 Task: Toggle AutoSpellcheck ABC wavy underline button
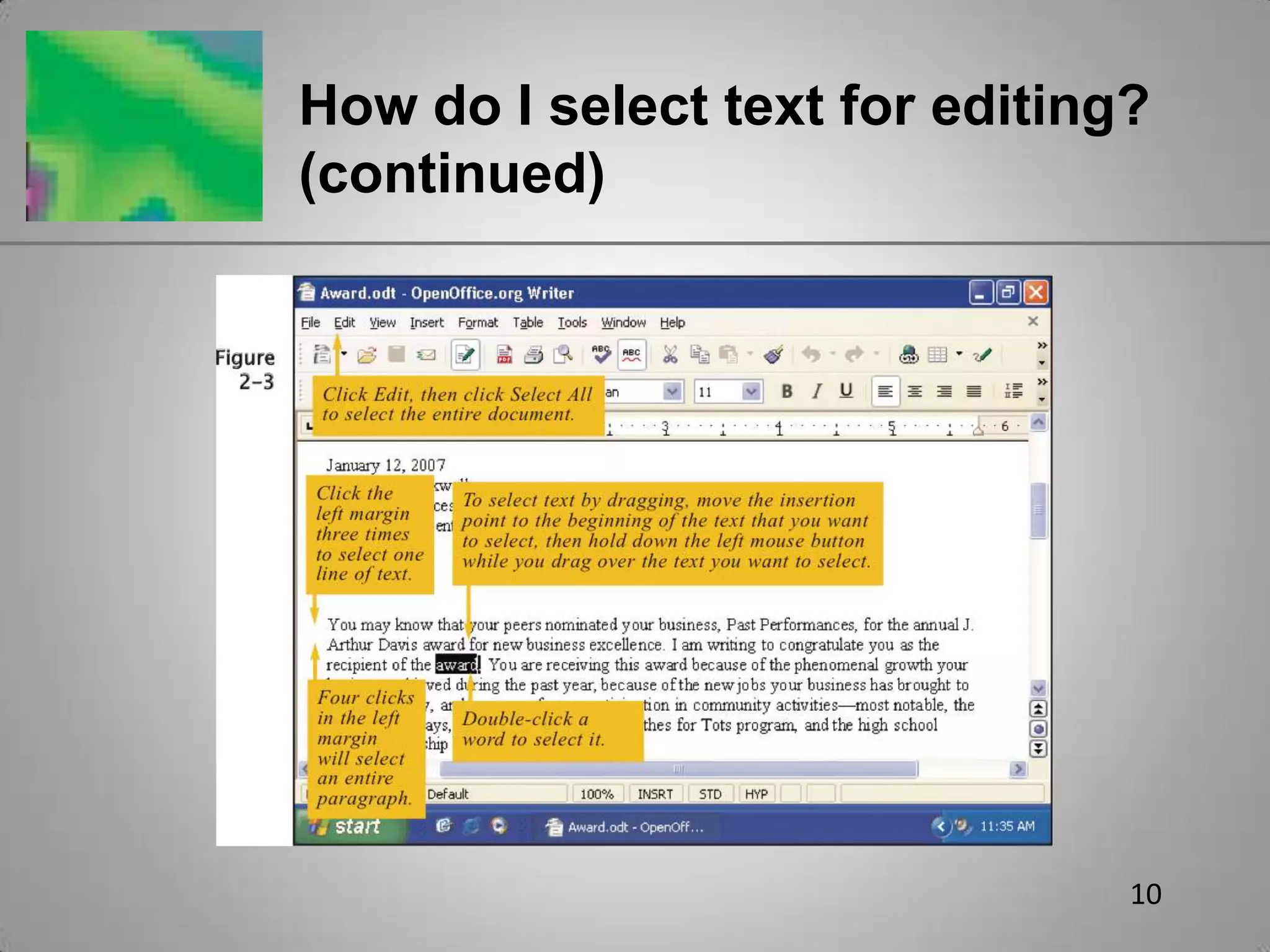[x=631, y=355]
